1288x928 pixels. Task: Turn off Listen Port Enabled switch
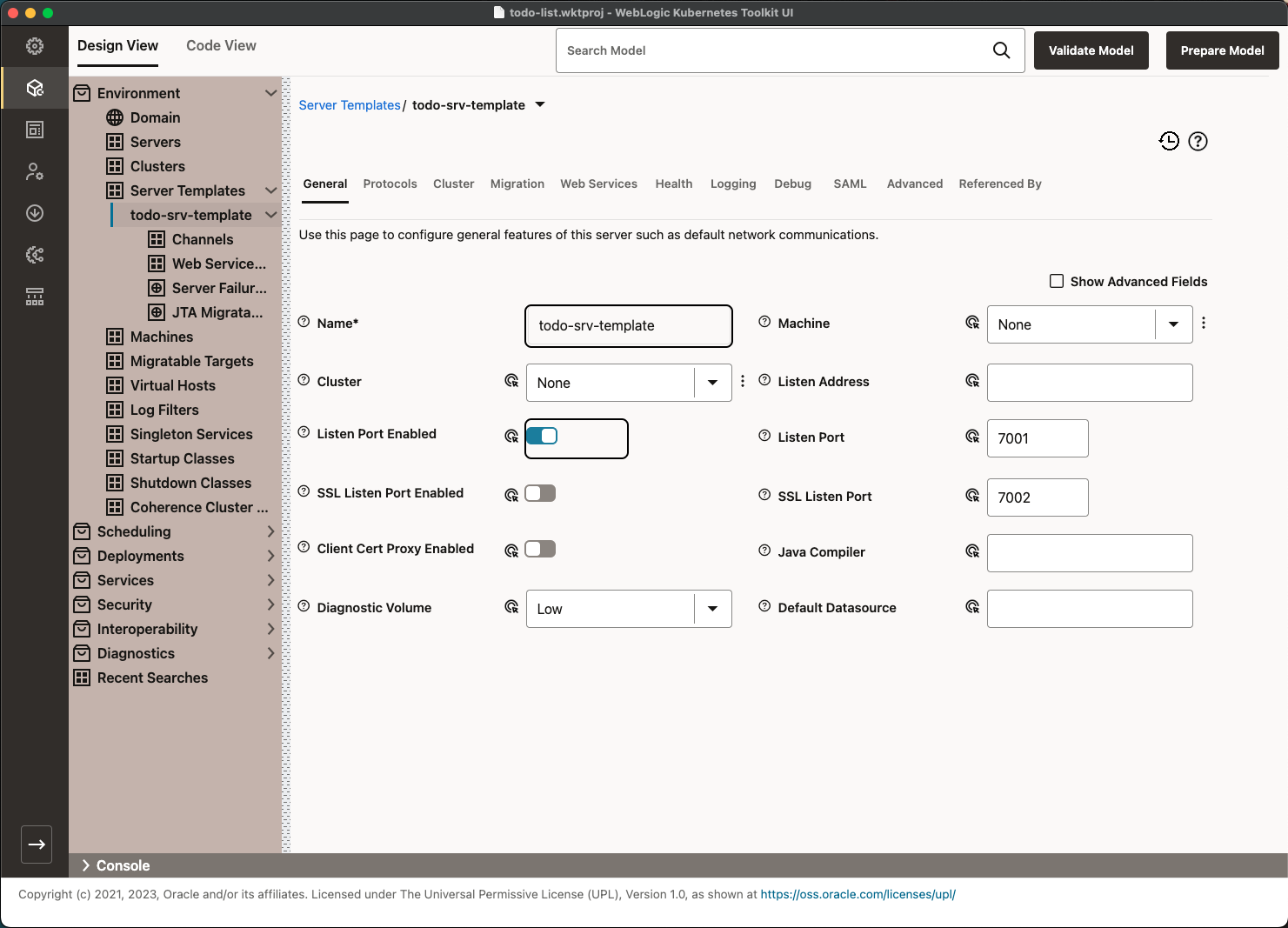click(542, 436)
